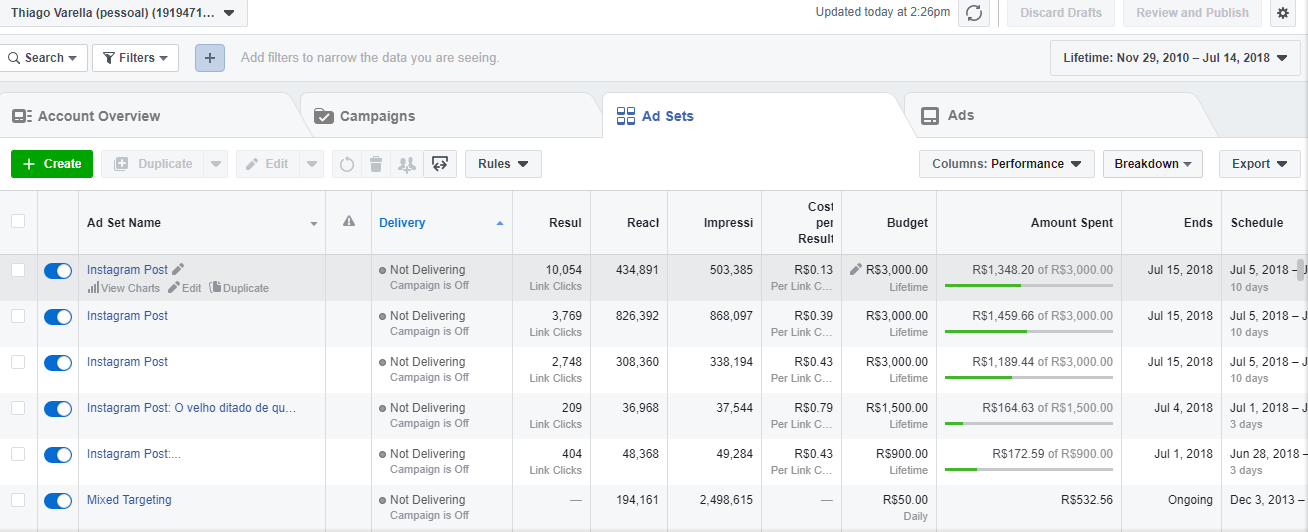The width and height of the screenshot is (1308, 532).
Task: Toggle off the Mixed Targeting ad set
Action: [58, 500]
